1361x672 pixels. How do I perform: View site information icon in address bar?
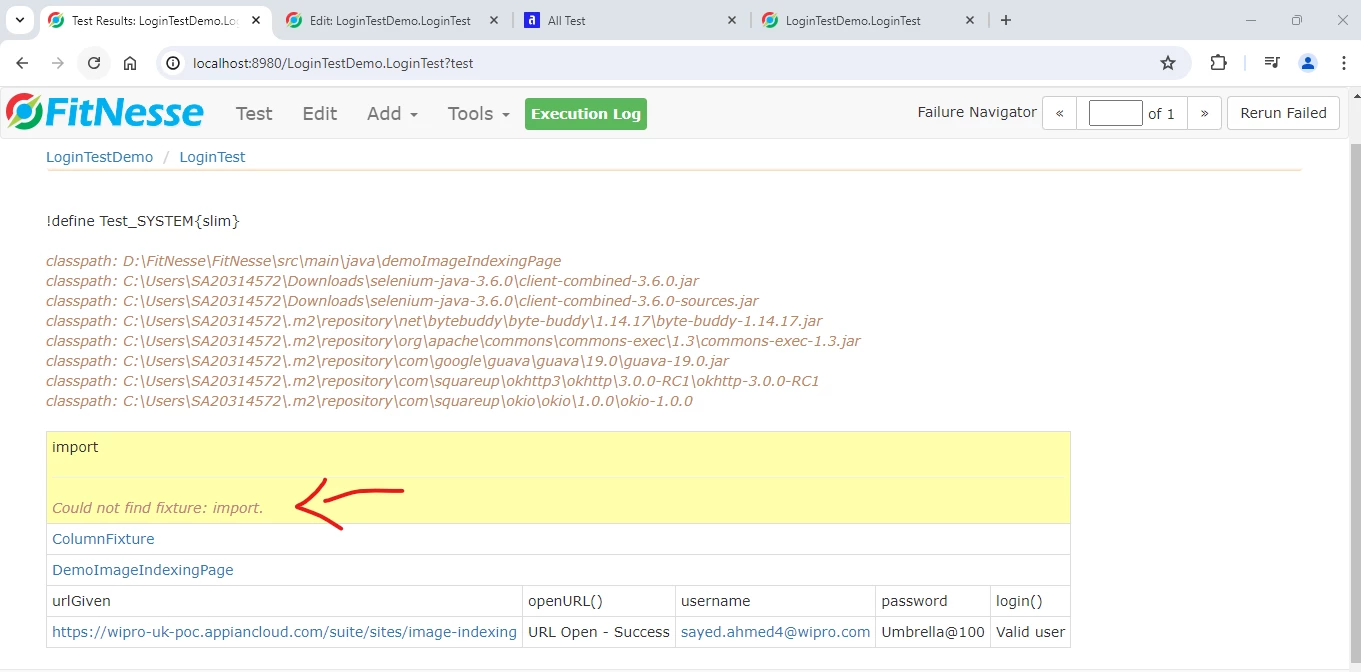(x=174, y=63)
